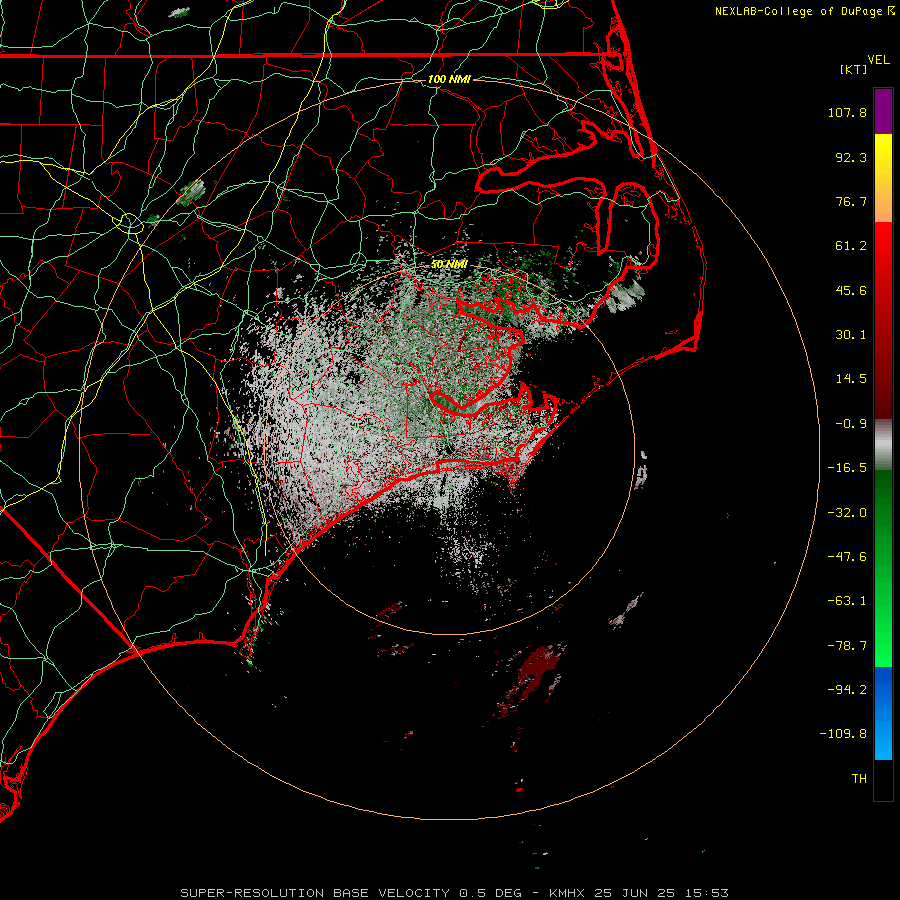
Task: Click the 45.6 velocity scale value
Action: click(x=851, y=290)
